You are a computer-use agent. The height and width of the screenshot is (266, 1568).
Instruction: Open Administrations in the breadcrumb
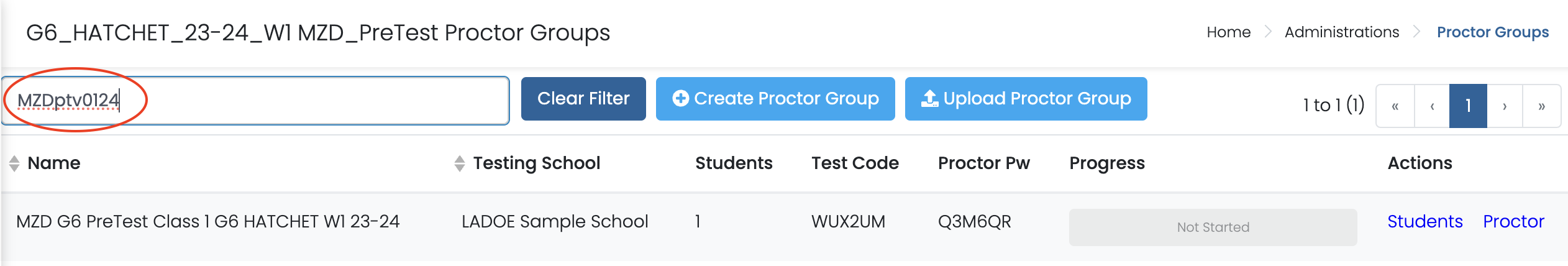(1342, 32)
